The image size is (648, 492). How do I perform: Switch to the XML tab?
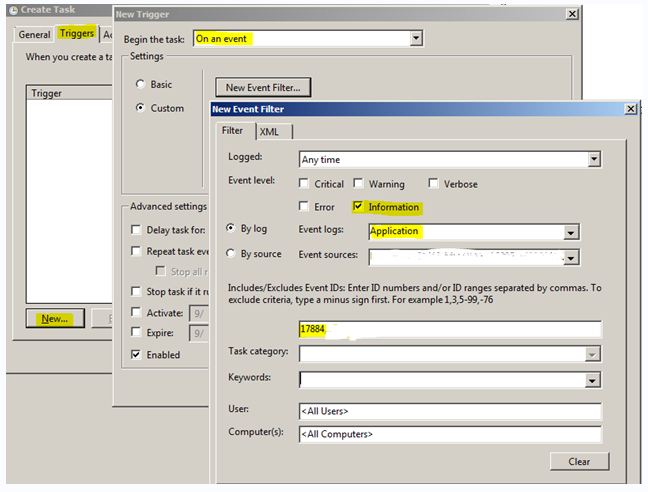click(270, 131)
